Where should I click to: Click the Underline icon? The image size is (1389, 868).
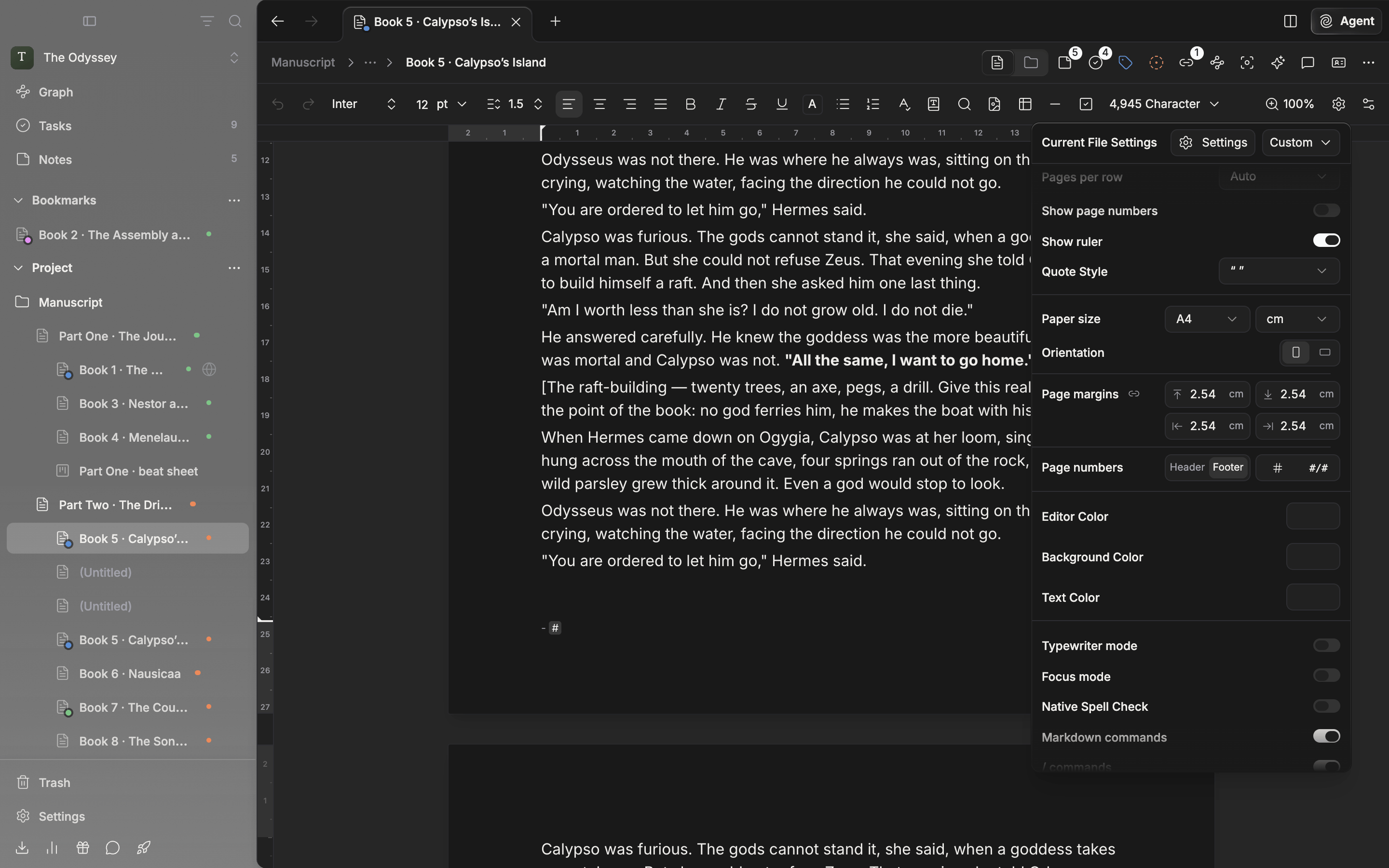coord(781,104)
